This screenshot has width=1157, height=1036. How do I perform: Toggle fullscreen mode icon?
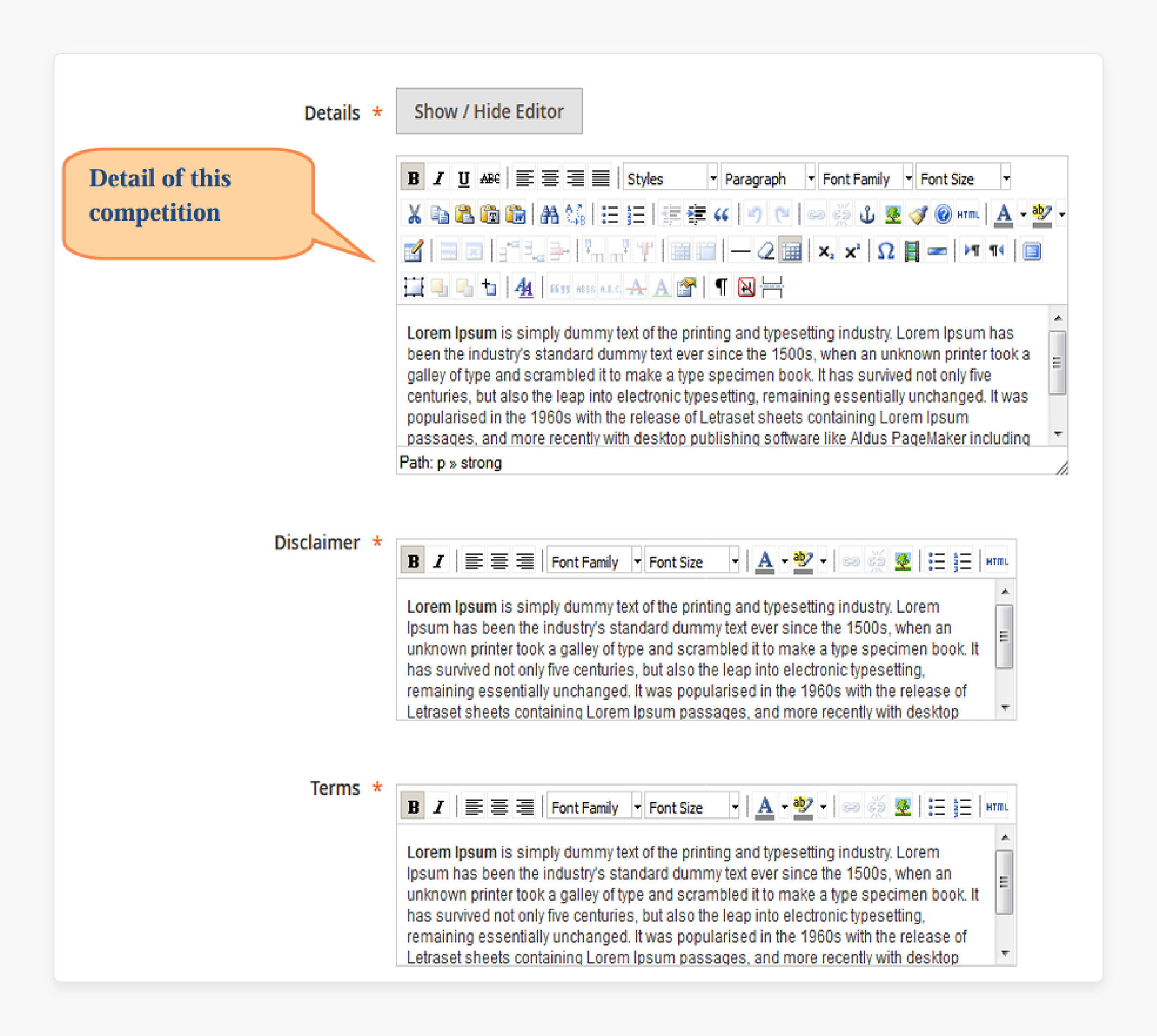click(x=1032, y=250)
